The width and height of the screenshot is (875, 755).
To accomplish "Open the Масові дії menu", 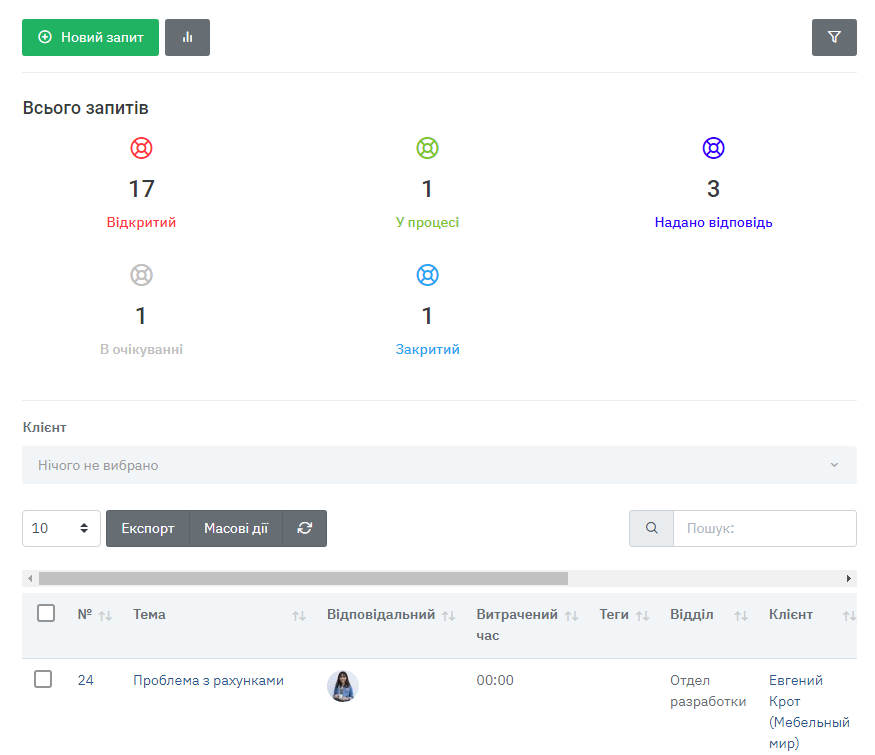I will (x=236, y=529).
